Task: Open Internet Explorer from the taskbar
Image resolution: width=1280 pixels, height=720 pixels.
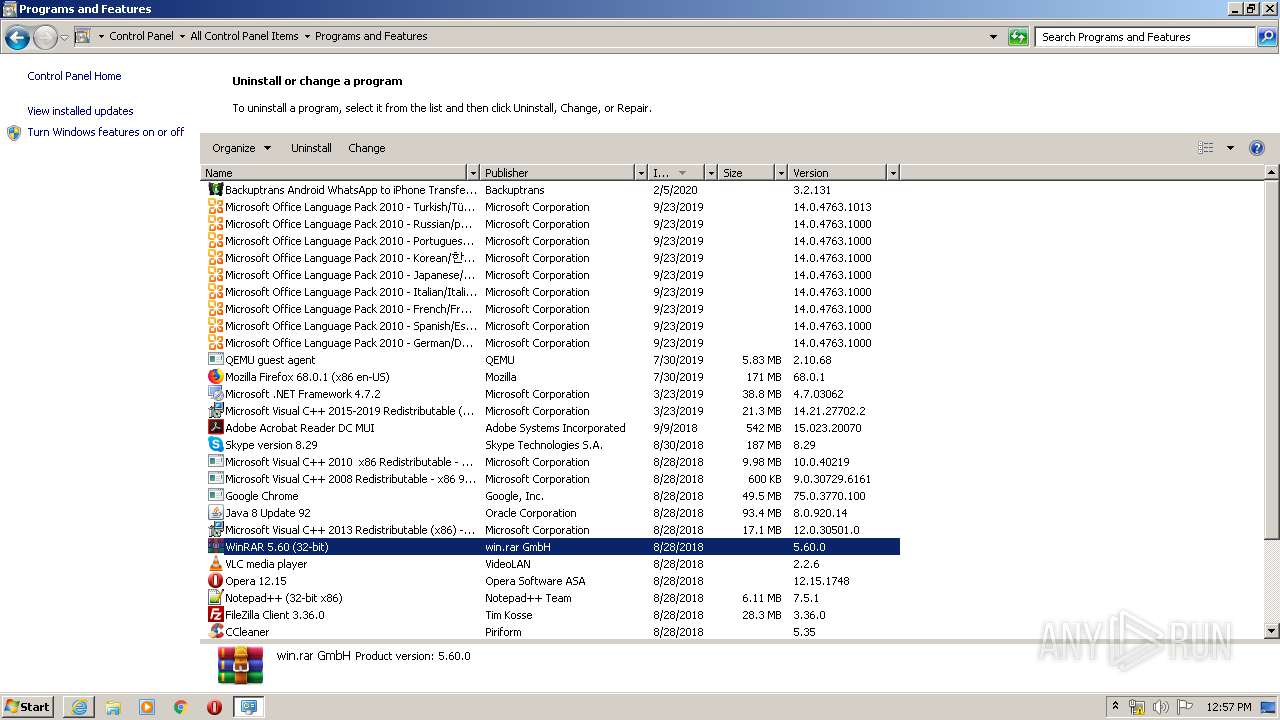Action: coord(79,707)
